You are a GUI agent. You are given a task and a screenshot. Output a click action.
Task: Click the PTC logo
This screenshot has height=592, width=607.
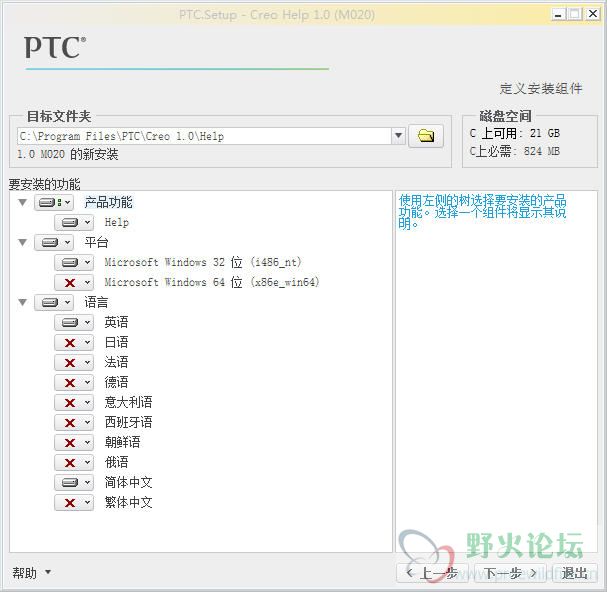tap(55, 48)
